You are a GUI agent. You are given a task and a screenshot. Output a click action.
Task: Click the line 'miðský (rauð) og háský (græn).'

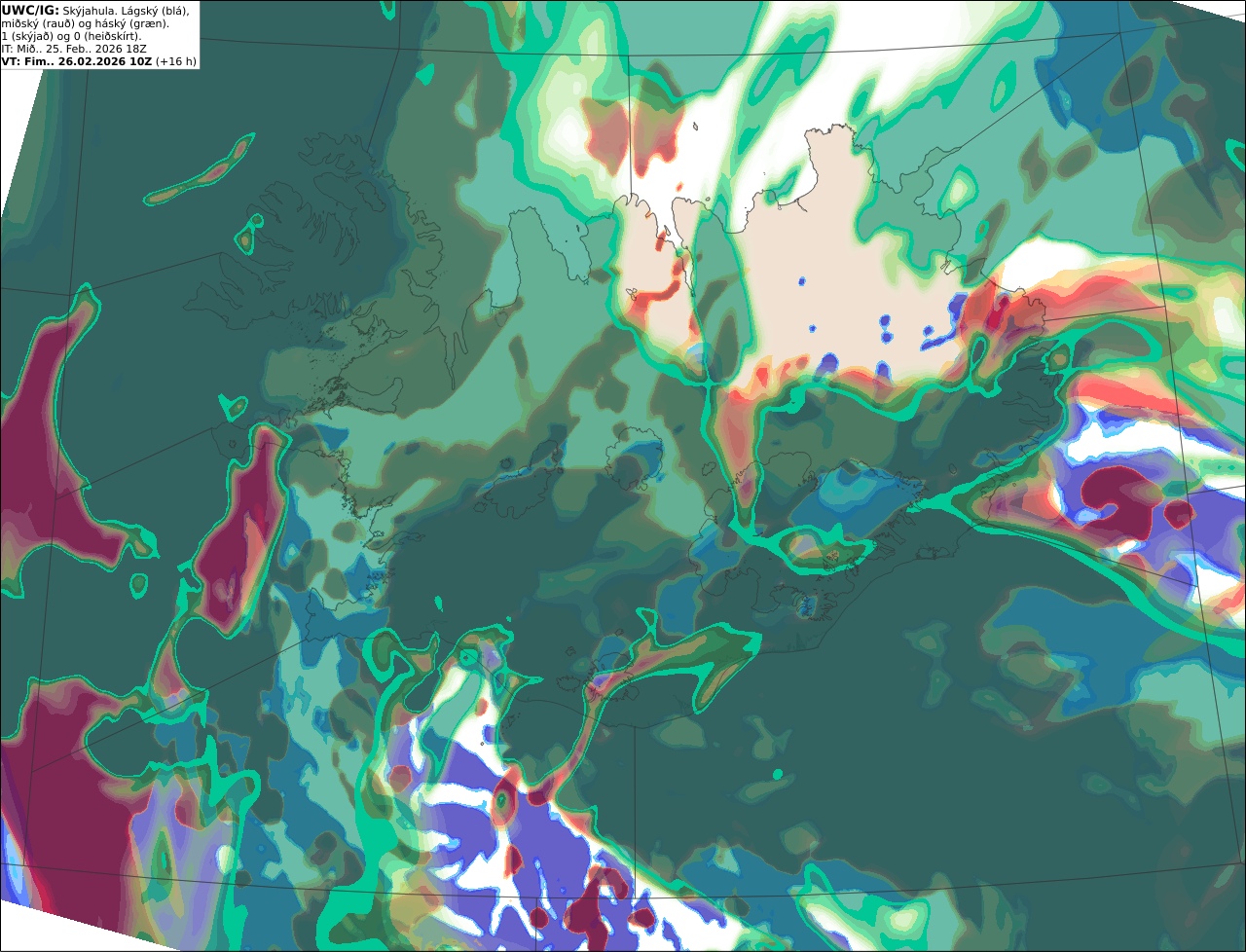85,23
